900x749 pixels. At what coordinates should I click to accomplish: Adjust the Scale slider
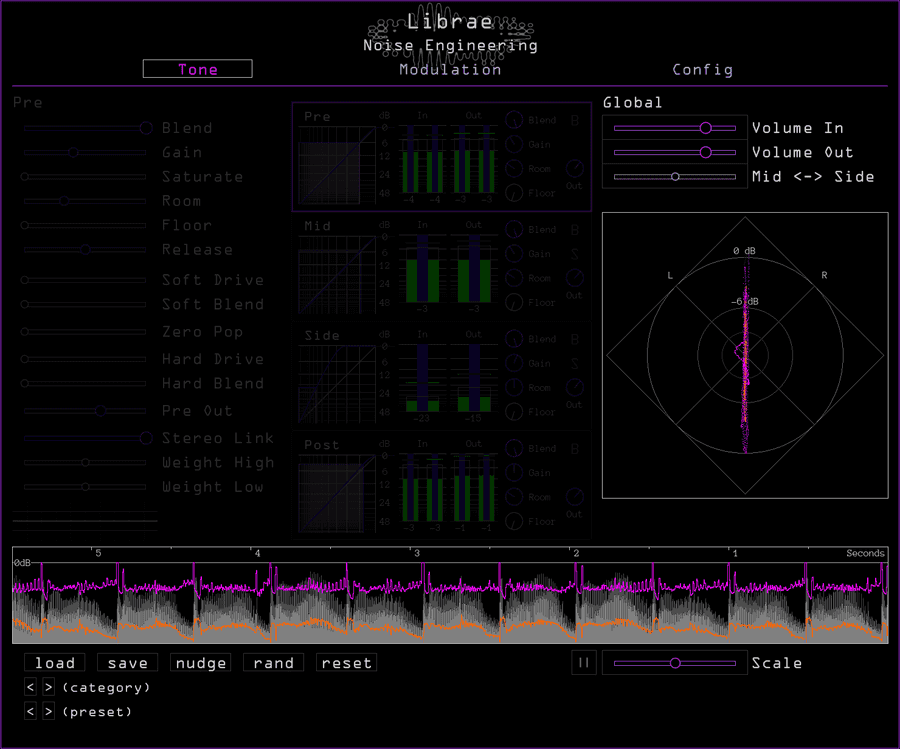[674, 663]
